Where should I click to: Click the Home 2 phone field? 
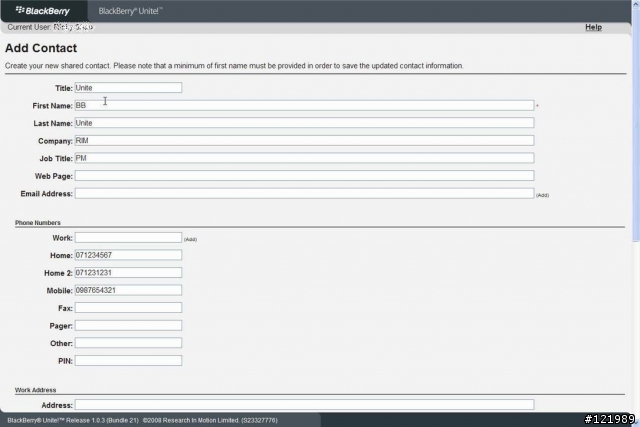click(128, 273)
